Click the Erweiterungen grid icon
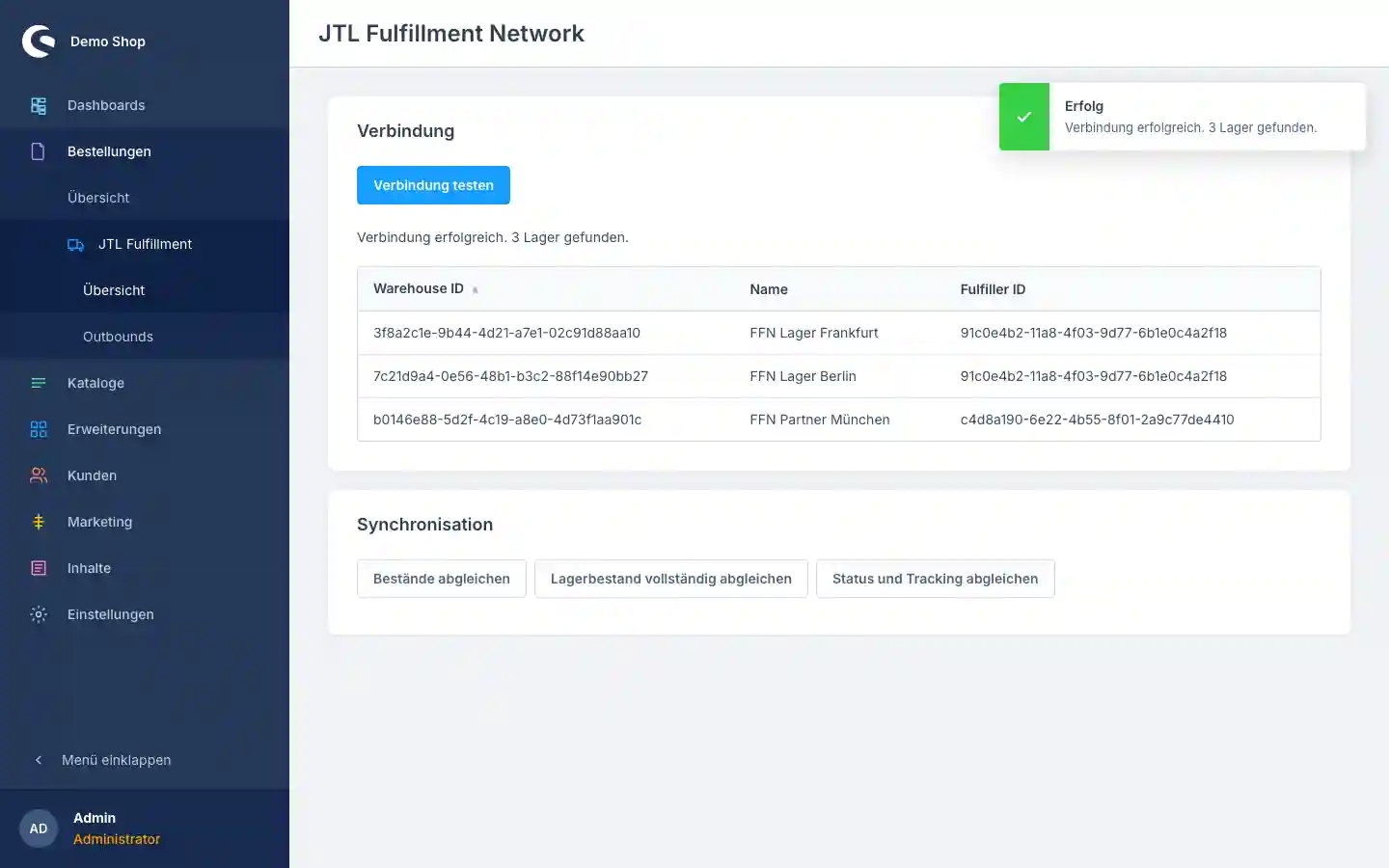The image size is (1389, 868). [x=39, y=429]
